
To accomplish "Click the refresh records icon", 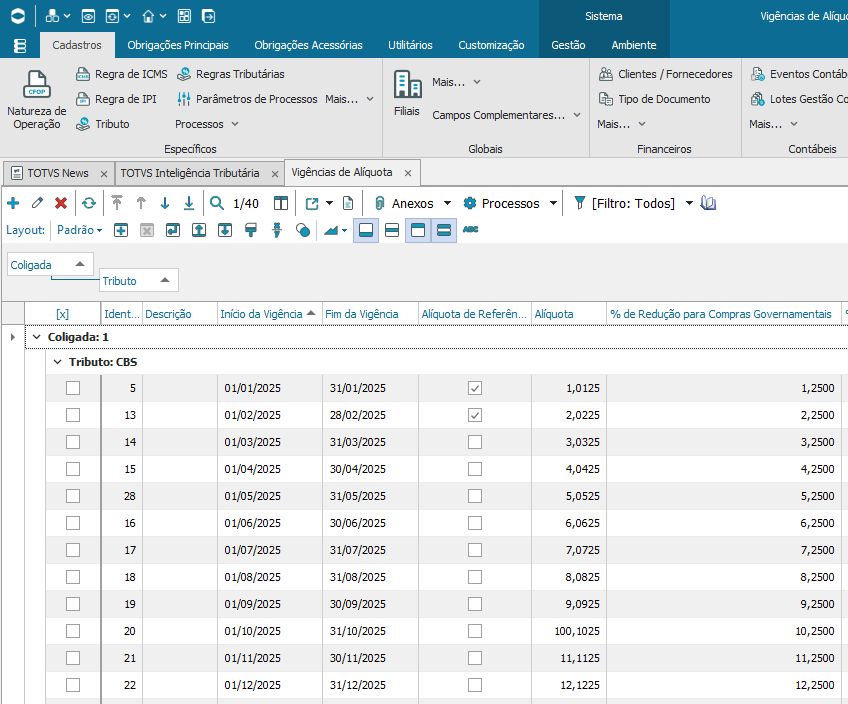I will click(x=89, y=203).
